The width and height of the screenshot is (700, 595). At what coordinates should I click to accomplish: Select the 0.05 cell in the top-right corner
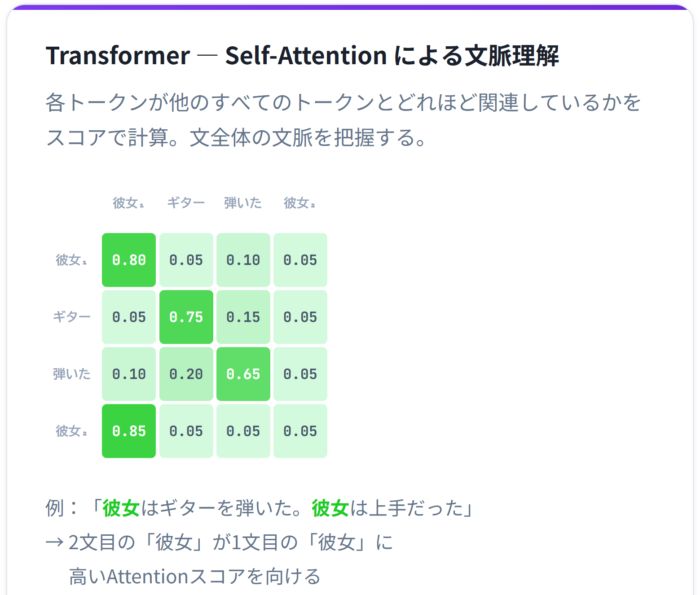(x=300, y=260)
